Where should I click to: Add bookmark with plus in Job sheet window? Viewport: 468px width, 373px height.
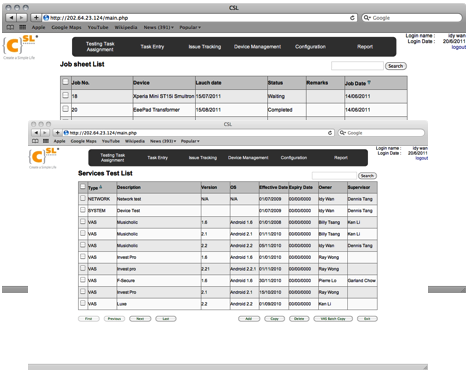coord(36,18)
